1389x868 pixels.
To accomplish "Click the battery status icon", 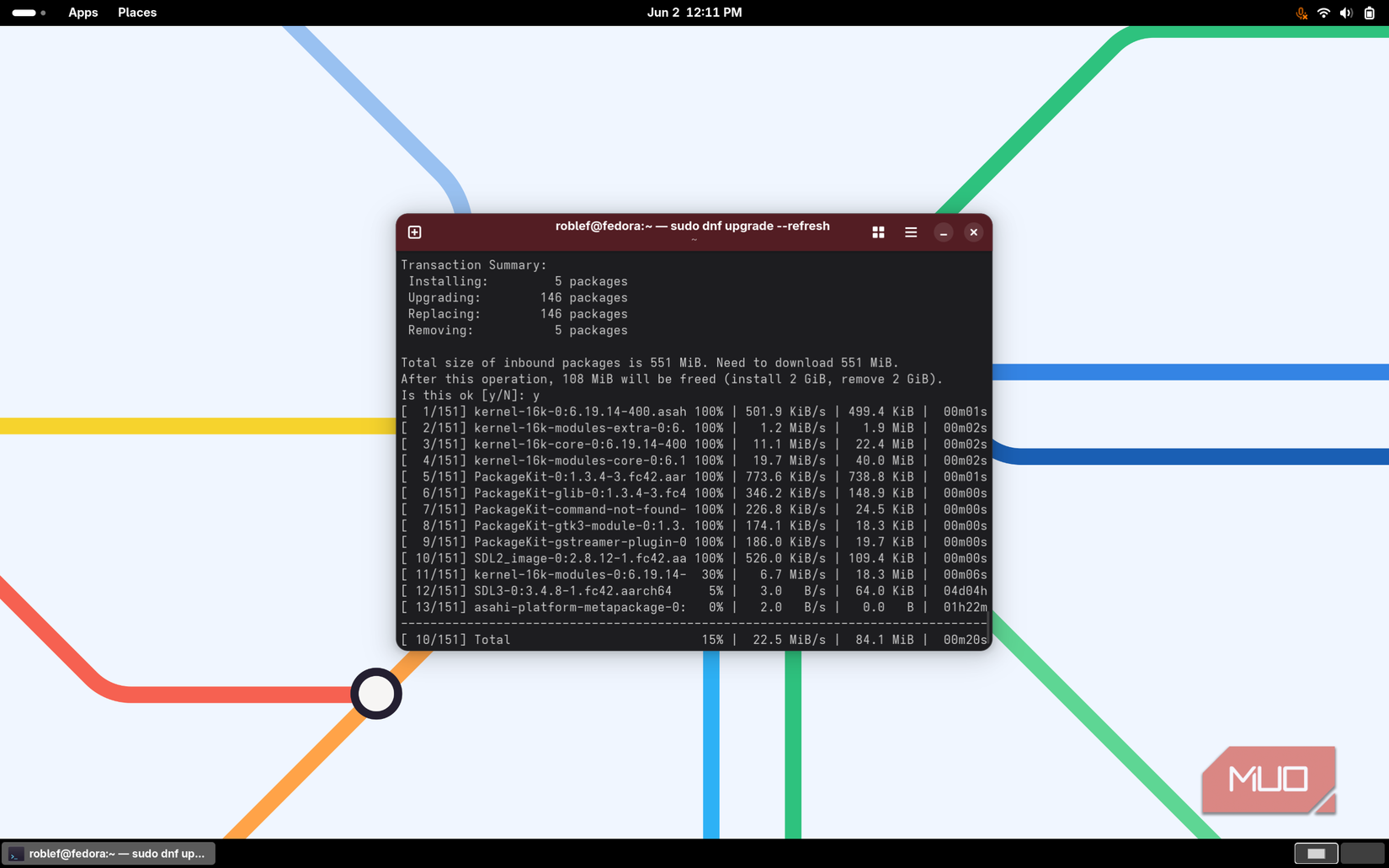I will (x=1370, y=13).
